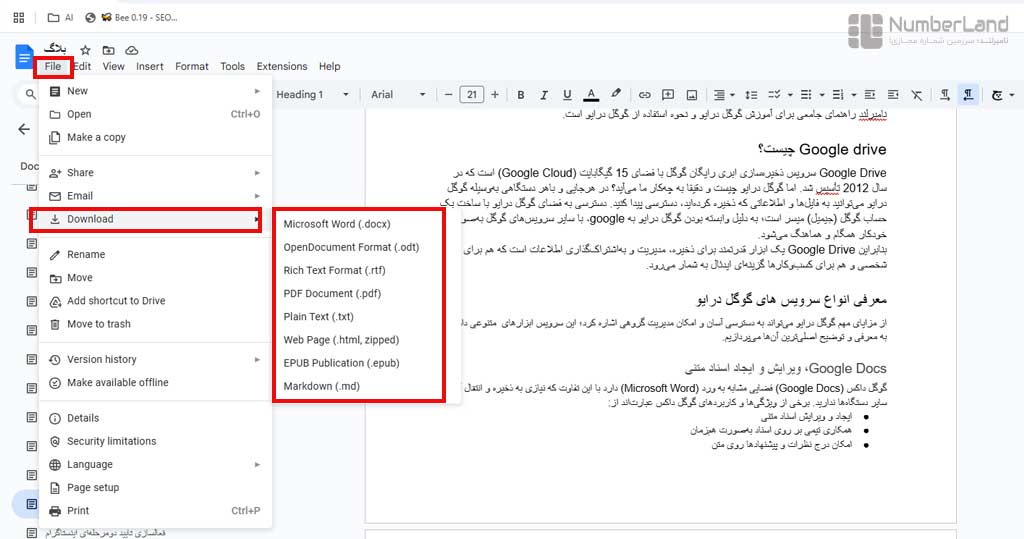Open the bulleted list options arrow
The image size is (1024, 539).
tap(822, 95)
